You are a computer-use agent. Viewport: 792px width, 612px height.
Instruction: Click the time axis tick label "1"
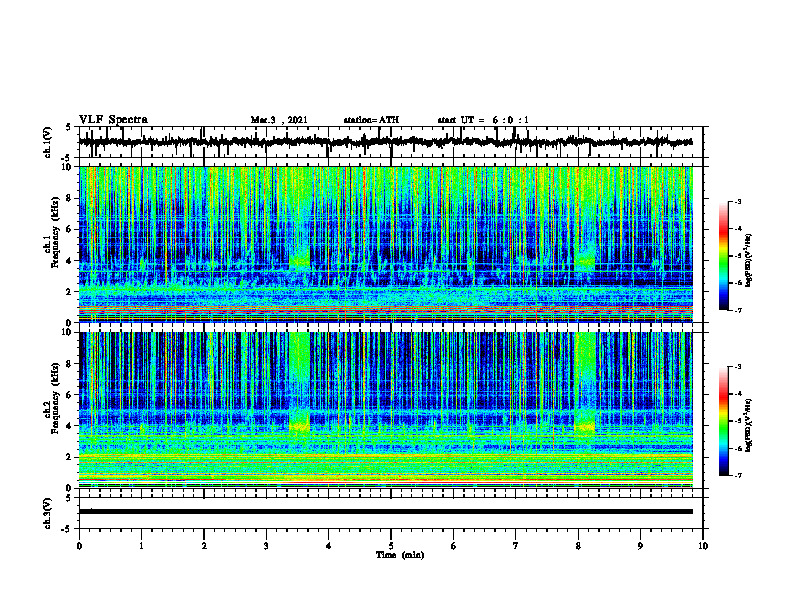tap(142, 546)
